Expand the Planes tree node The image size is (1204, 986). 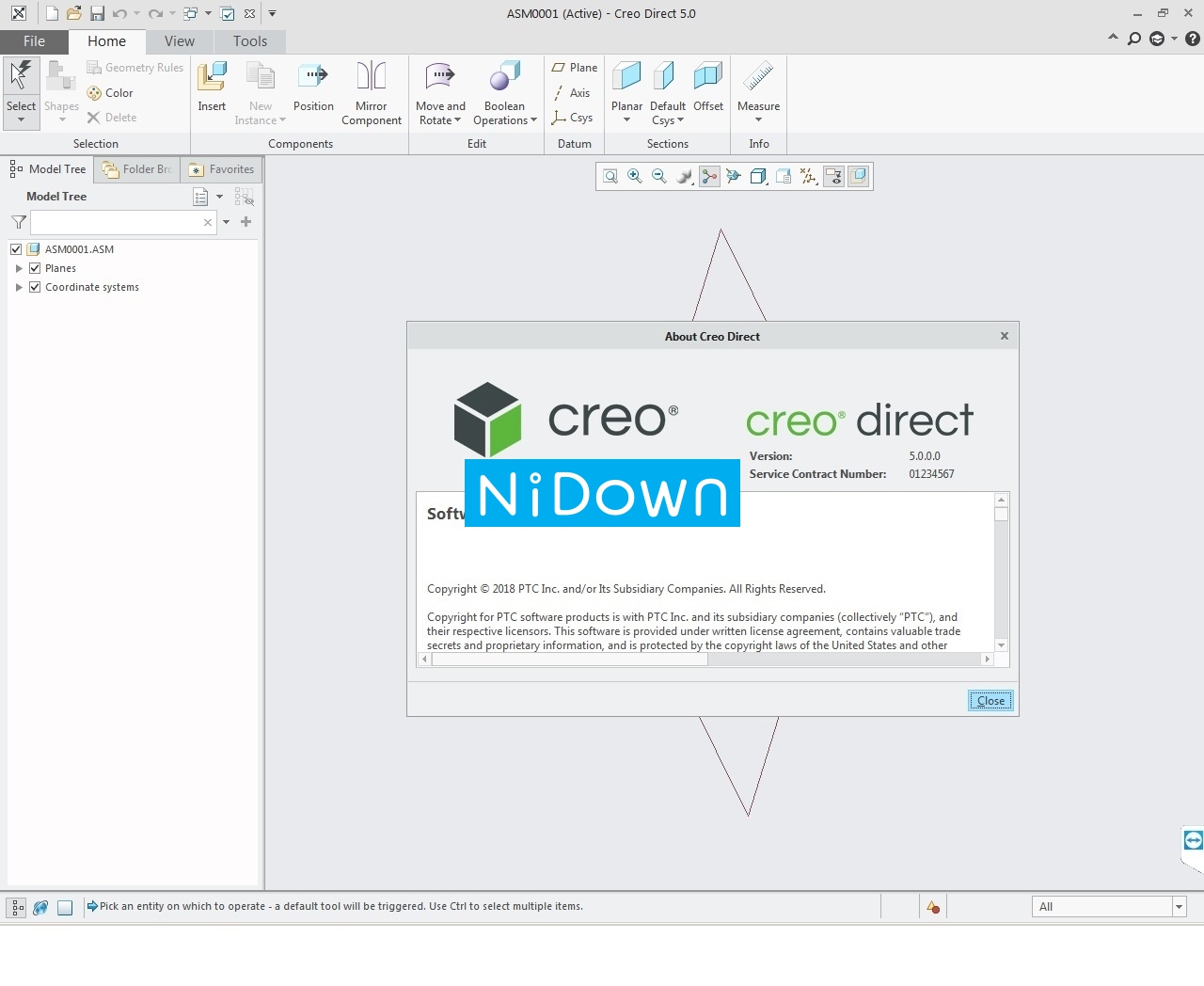click(19, 268)
